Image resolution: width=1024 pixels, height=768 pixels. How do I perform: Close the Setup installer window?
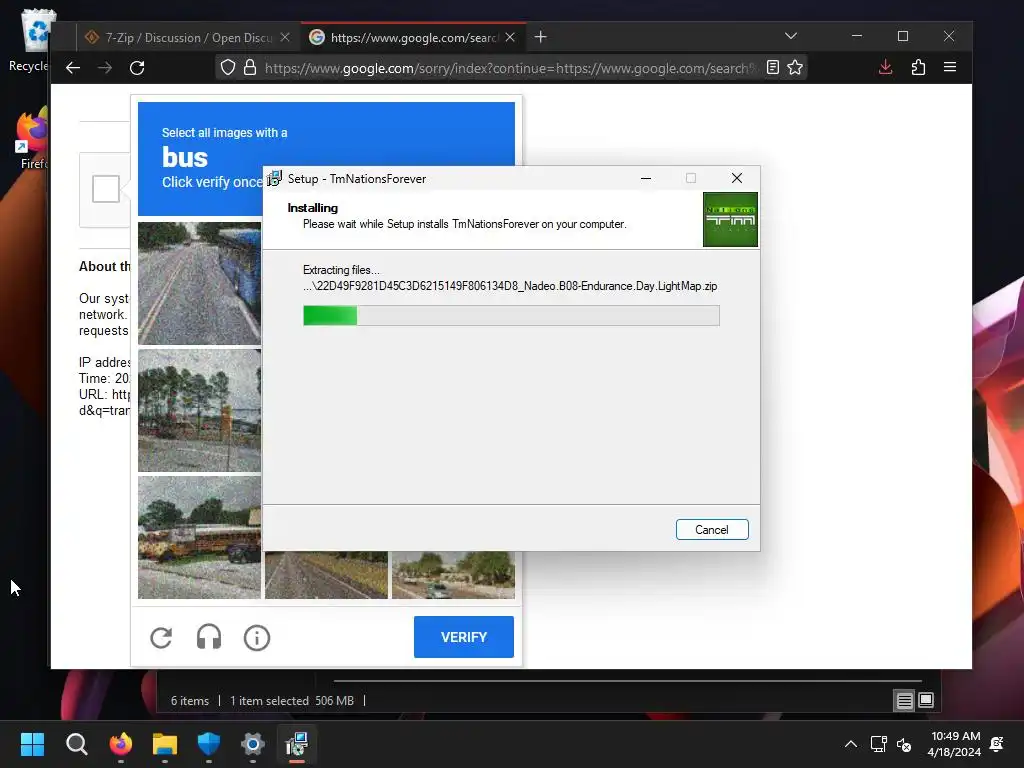coord(737,178)
